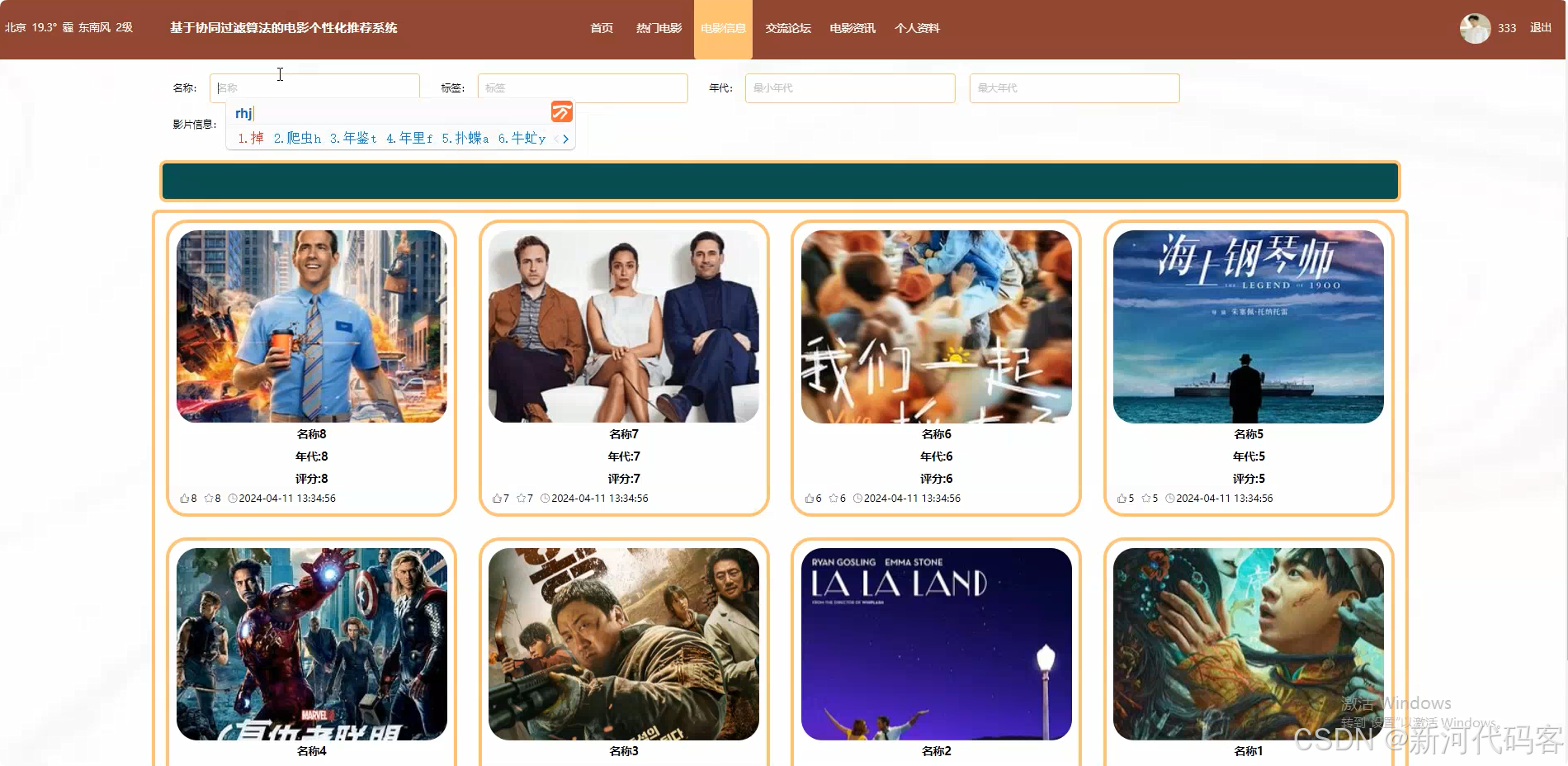The width and height of the screenshot is (1568, 766).
Task: Click the thumbs-up icon on the 名称6 card
Action: [810, 499]
